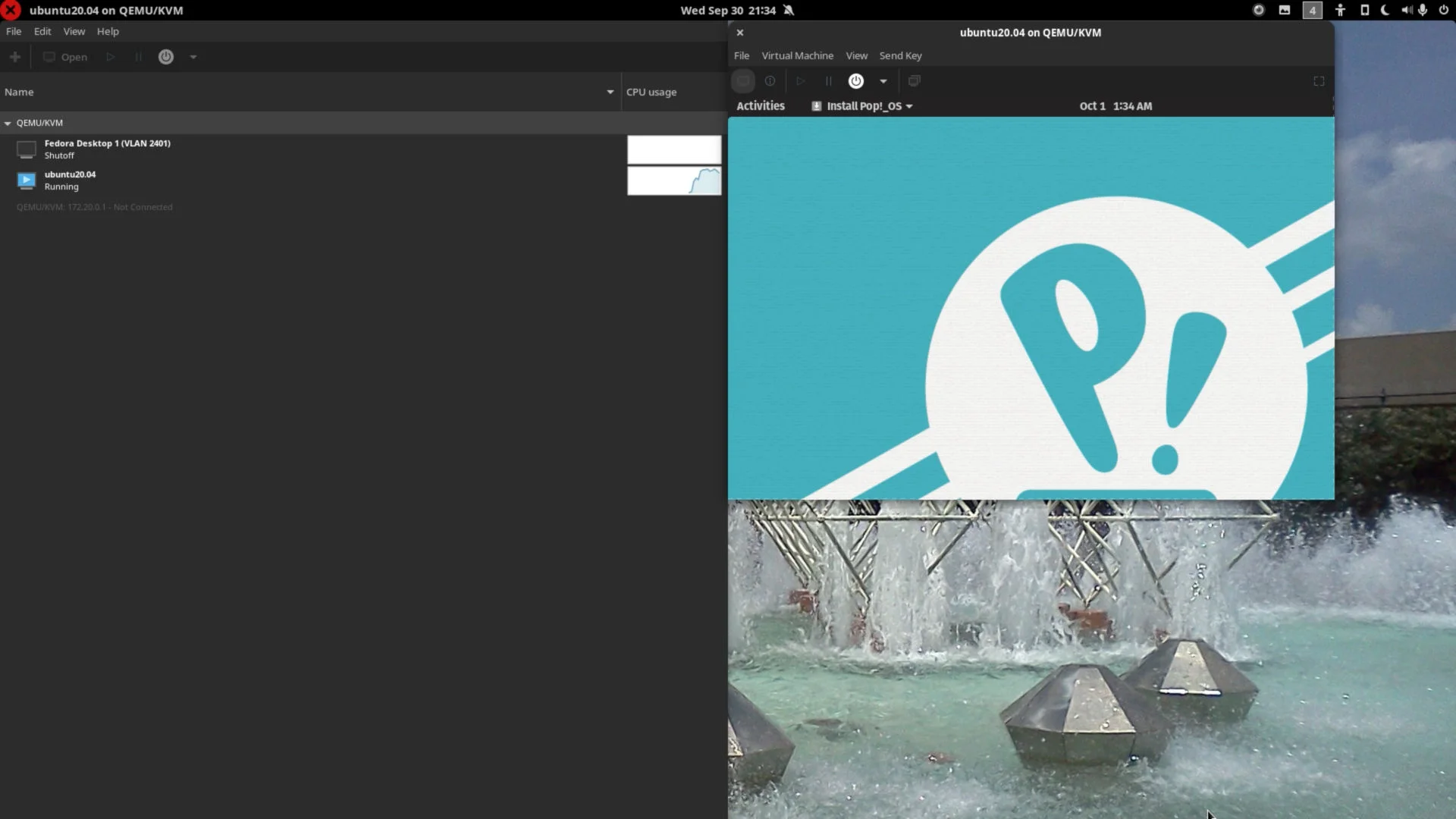The image size is (1456, 819).
Task: Click the manage VM snapshots icon
Action: click(x=915, y=81)
